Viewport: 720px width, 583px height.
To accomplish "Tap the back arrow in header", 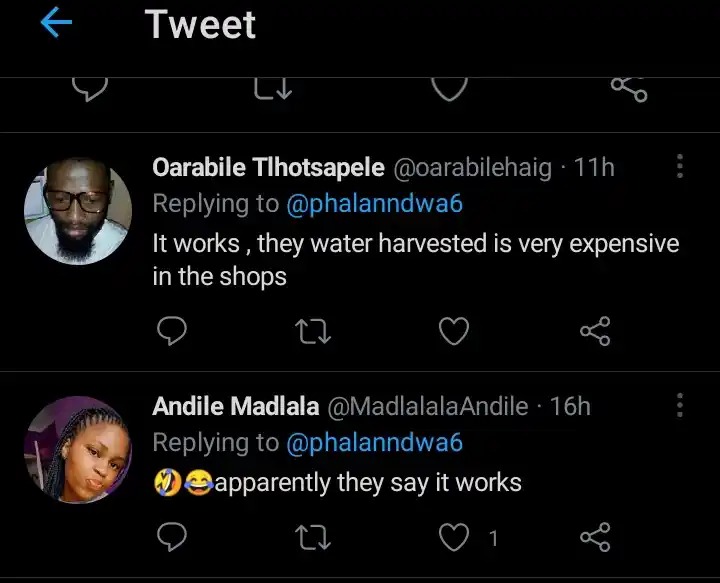I will (56, 25).
